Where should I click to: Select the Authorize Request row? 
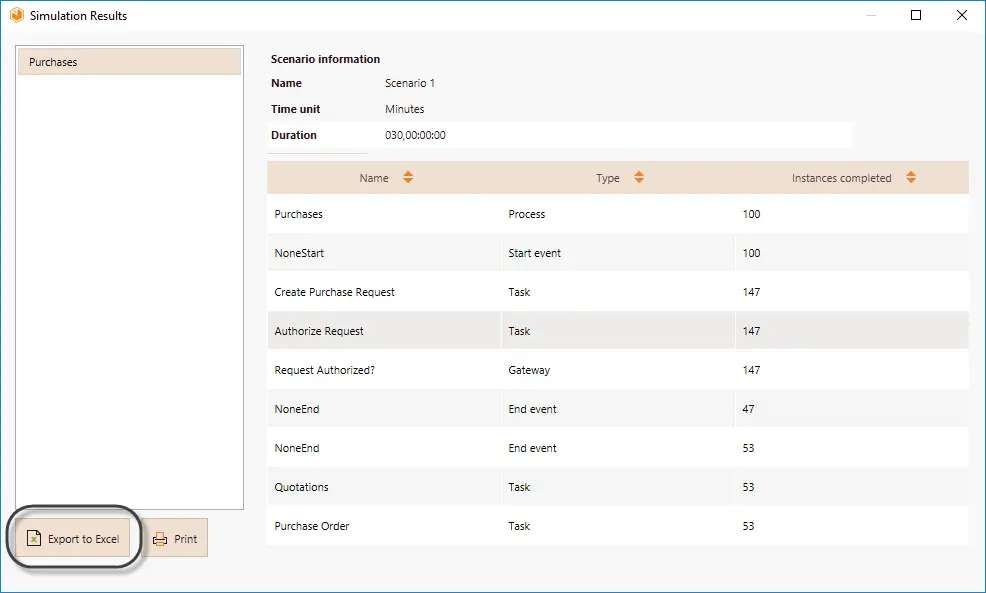click(618, 331)
